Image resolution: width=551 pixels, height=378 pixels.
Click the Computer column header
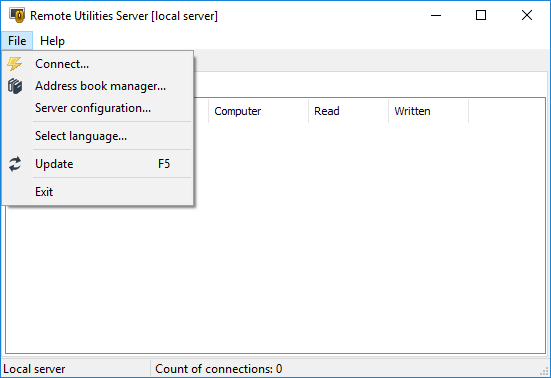pos(258,111)
